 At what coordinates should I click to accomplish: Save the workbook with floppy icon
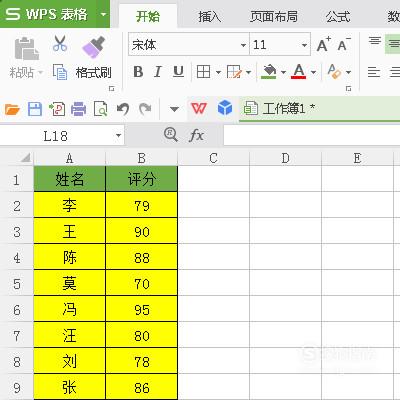tap(35, 109)
